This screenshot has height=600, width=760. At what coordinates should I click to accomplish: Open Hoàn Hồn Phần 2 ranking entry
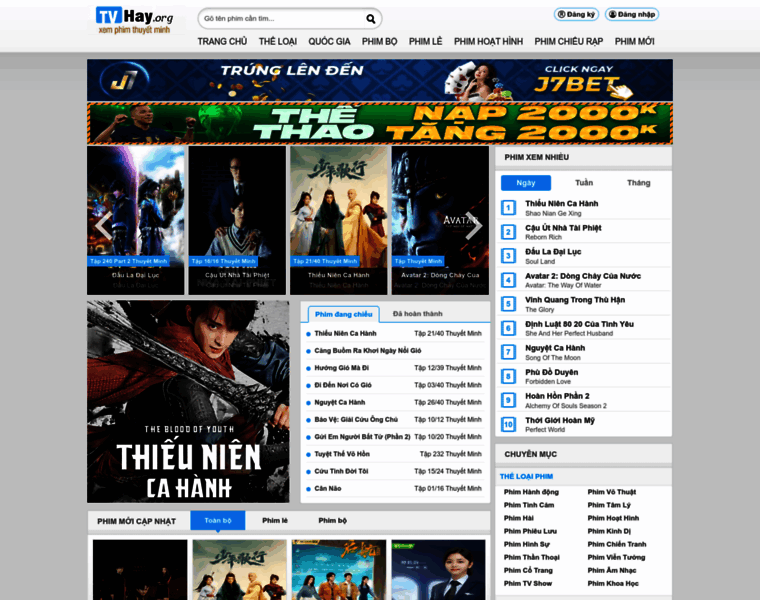pyautogui.click(x=557, y=396)
